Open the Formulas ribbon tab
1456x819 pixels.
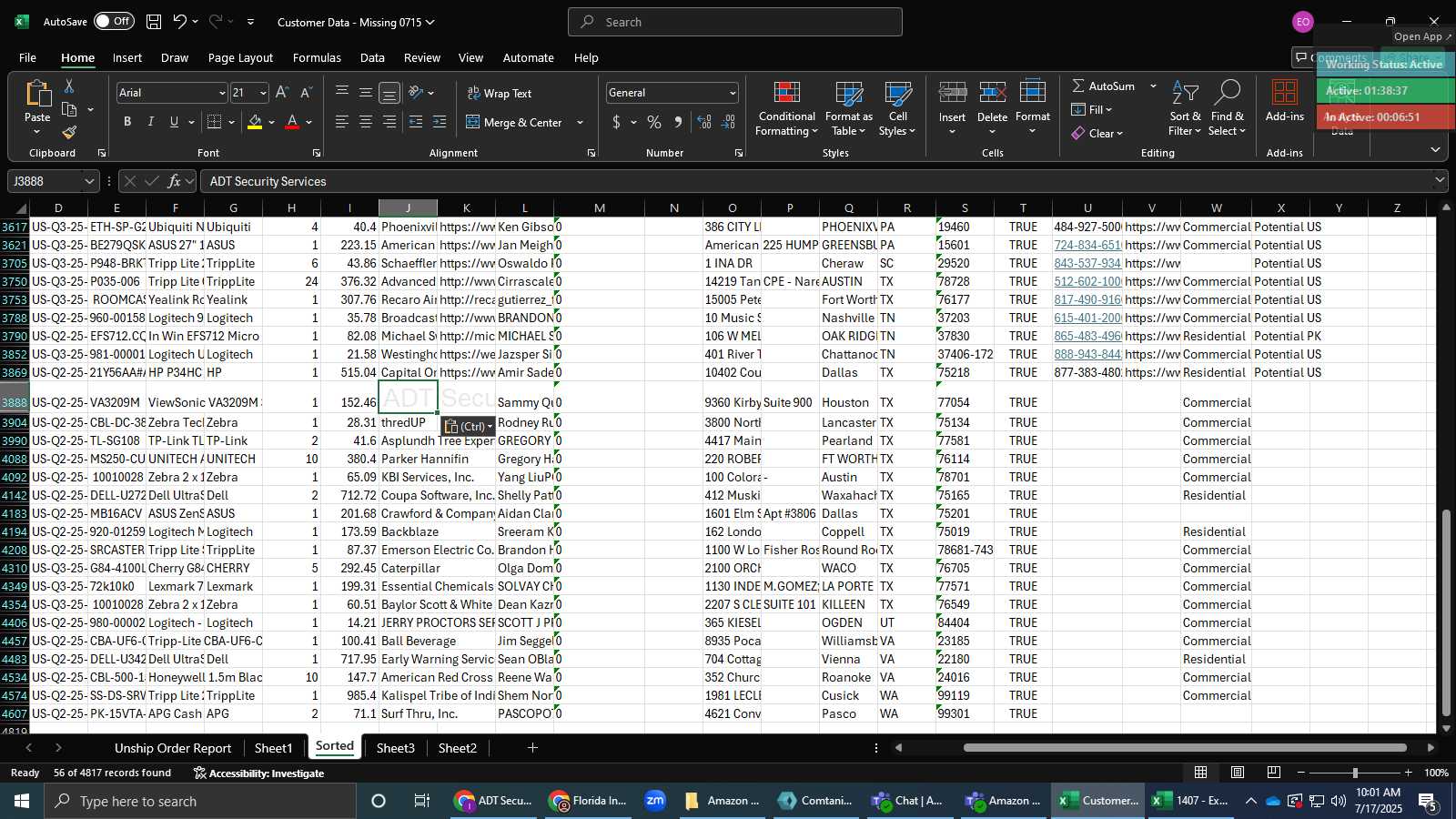pyautogui.click(x=317, y=57)
